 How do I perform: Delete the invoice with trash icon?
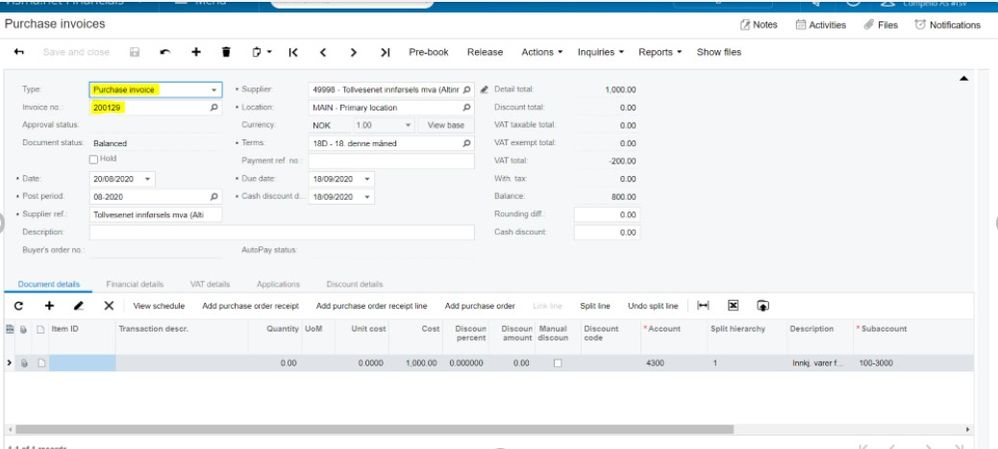pos(226,52)
